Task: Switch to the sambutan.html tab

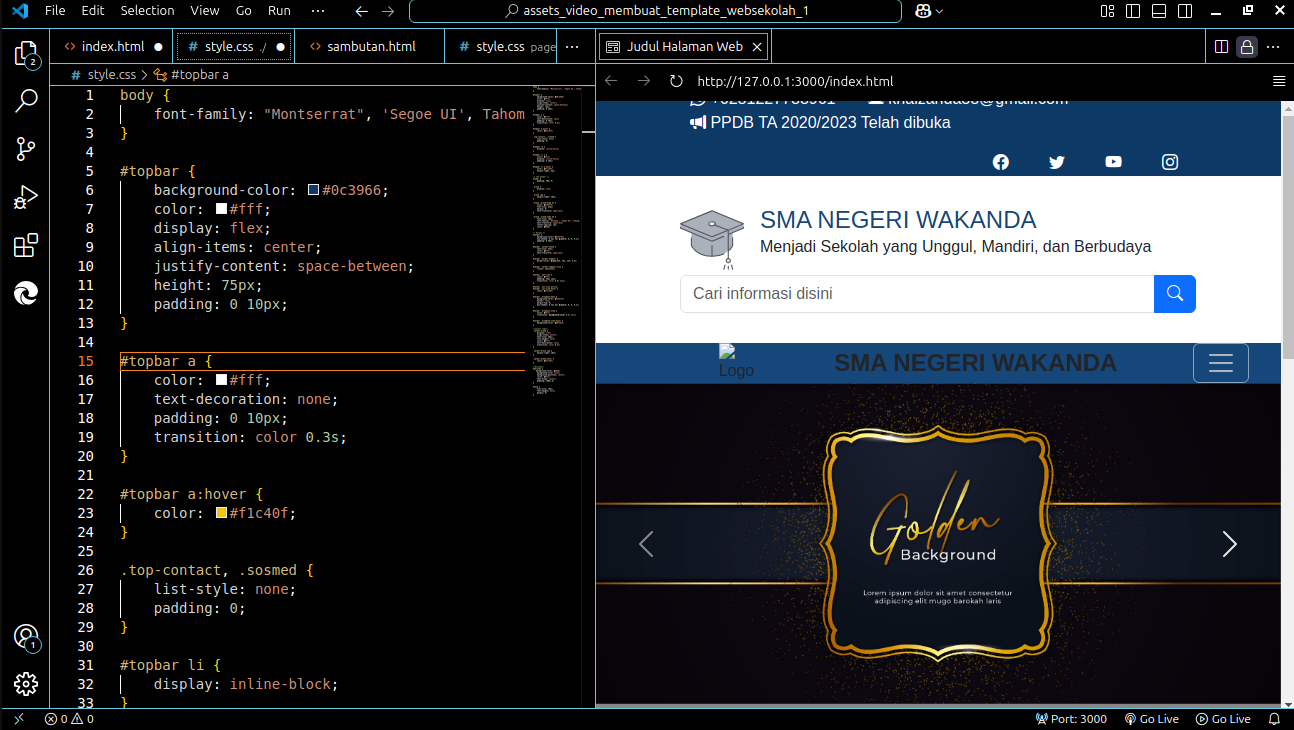Action: [x=370, y=47]
